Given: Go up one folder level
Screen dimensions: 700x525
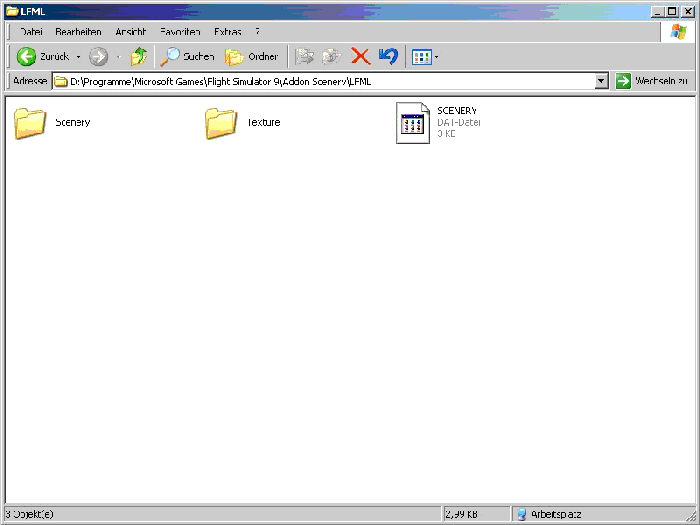Looking at the screenshot, I should (139, 57).
